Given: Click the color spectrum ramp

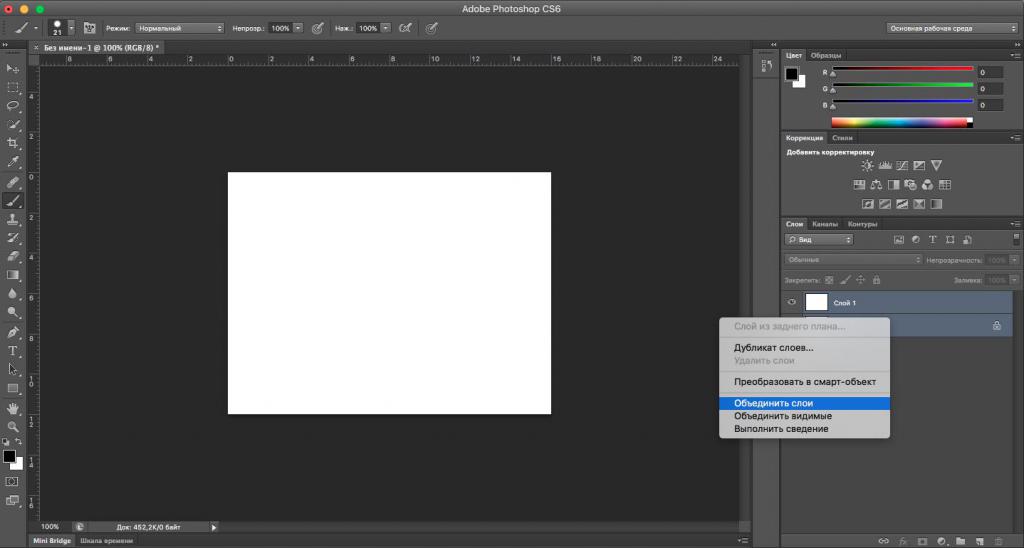Looking at the screenshot, I should (x=897, y=123).
